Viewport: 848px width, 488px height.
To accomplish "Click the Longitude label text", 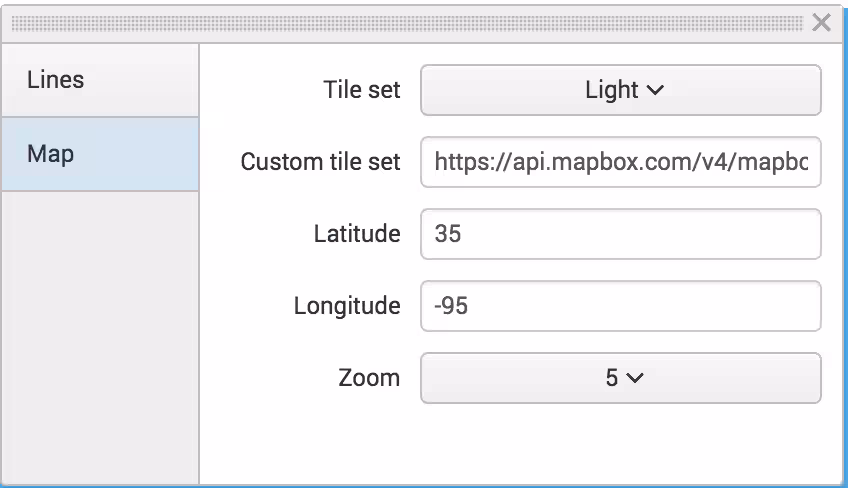I will [347, 306].
